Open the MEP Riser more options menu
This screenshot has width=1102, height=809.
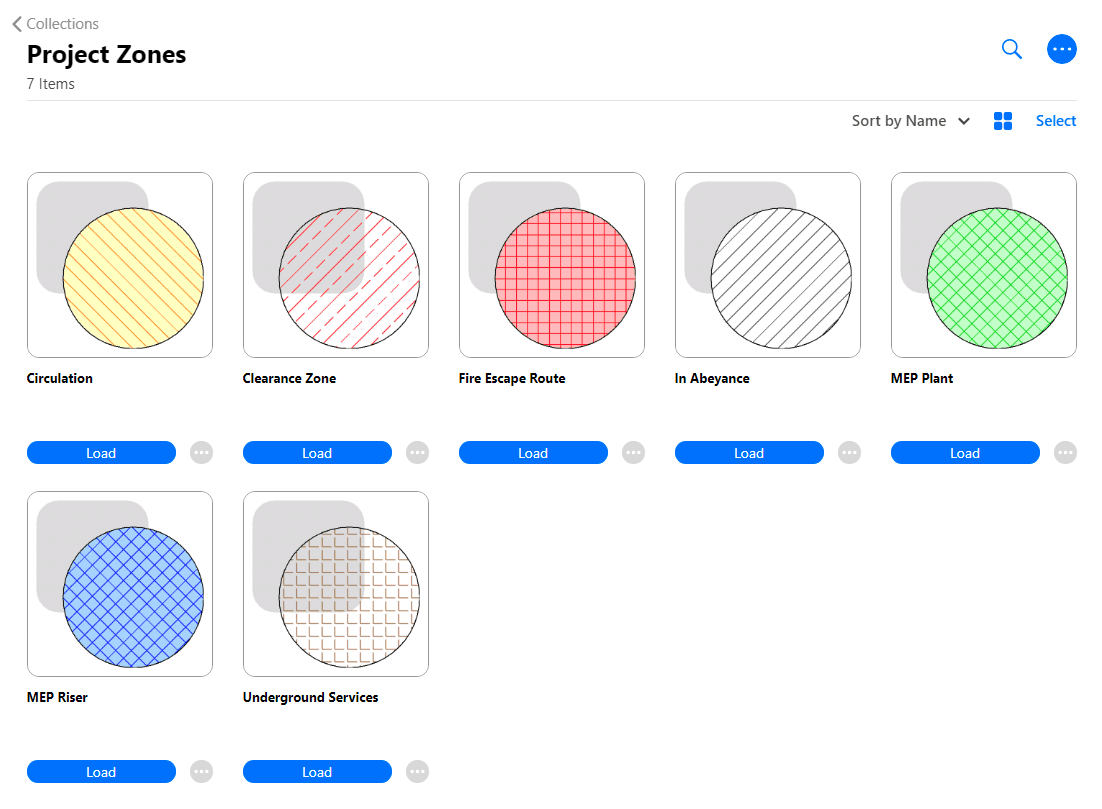(x=201, y=771)
